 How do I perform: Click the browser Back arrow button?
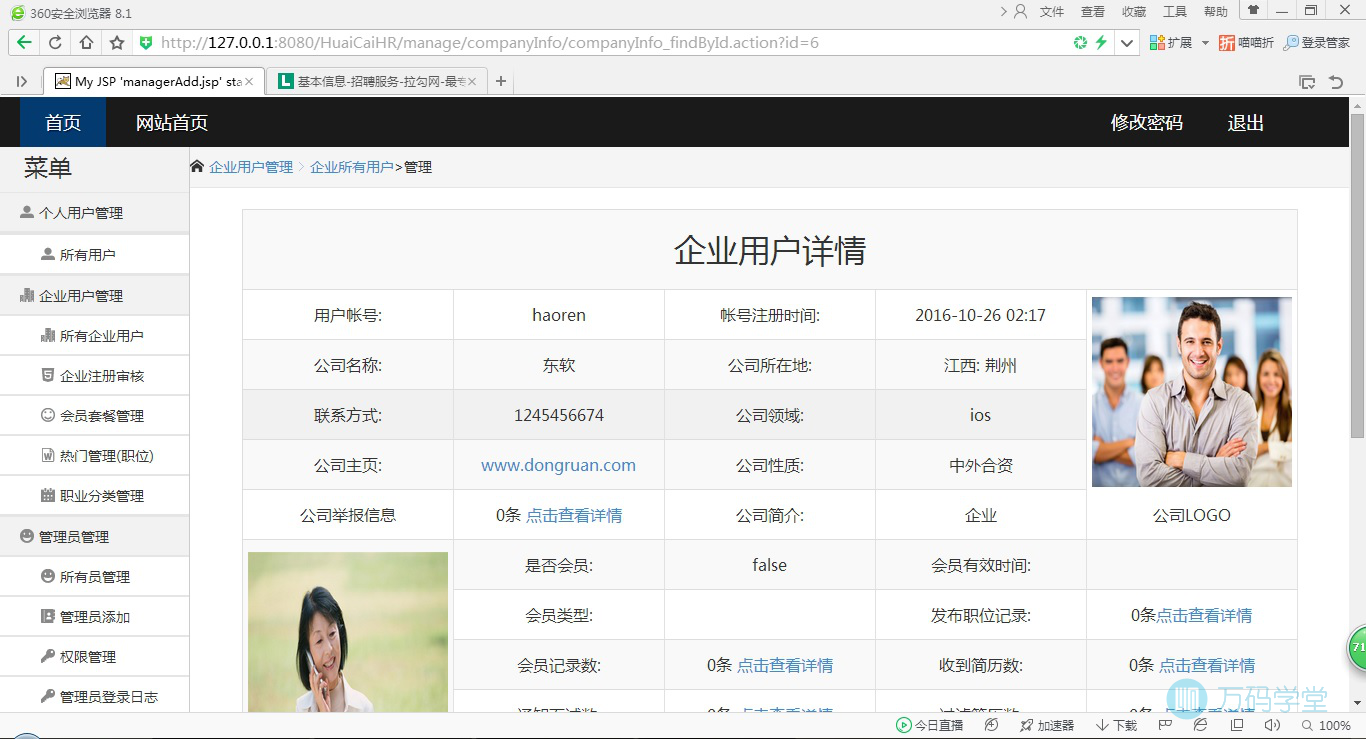point(24,43)
